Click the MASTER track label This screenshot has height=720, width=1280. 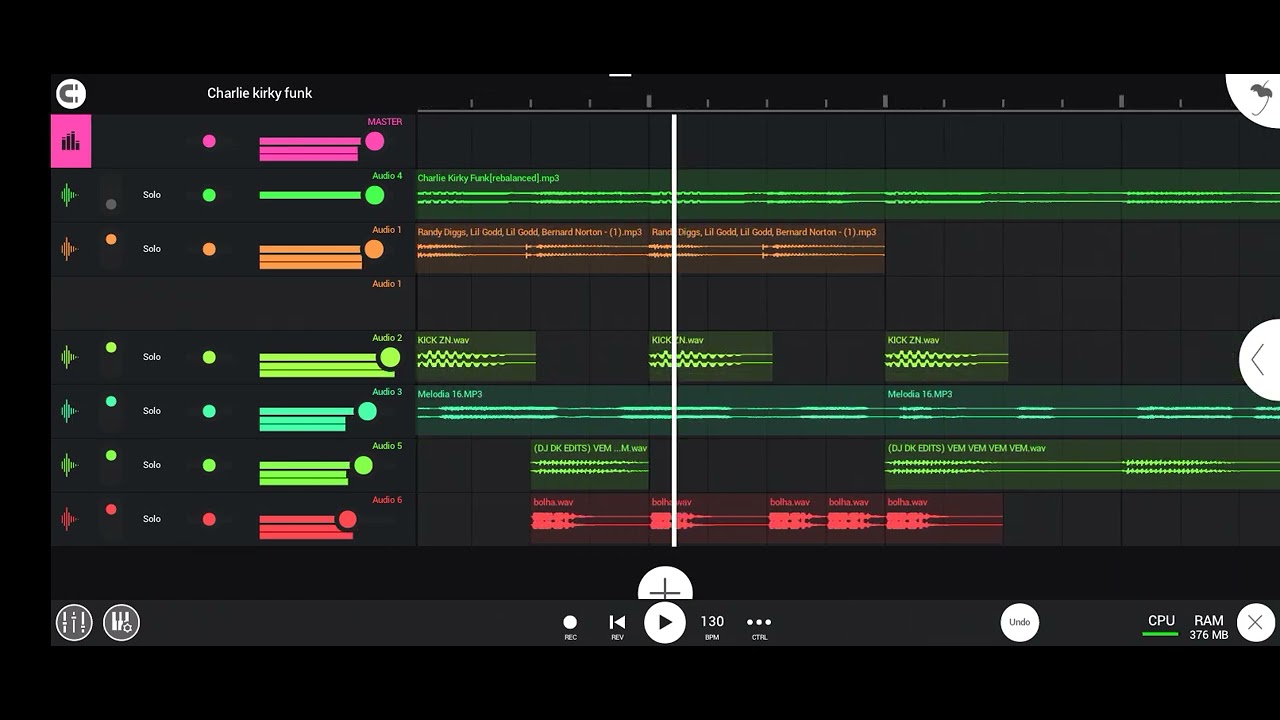click(x=385, y=122)
